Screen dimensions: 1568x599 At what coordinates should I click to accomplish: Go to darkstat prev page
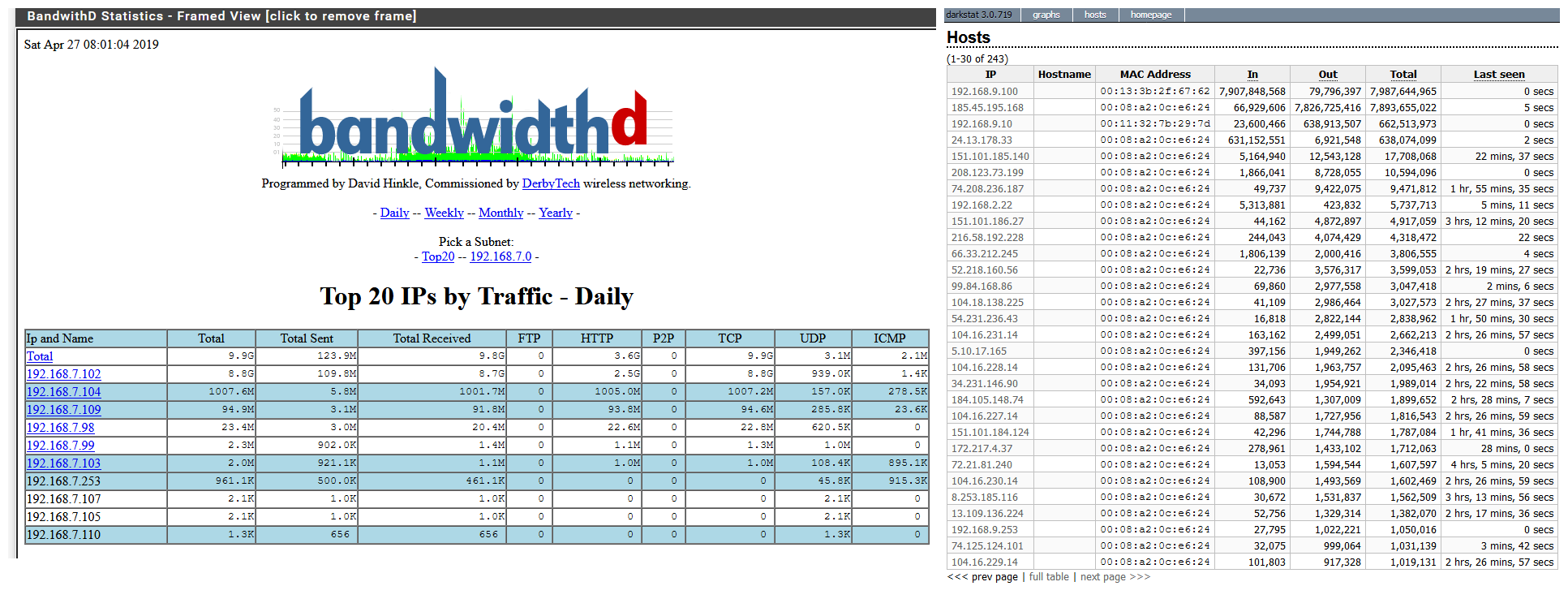coord(982,577)
